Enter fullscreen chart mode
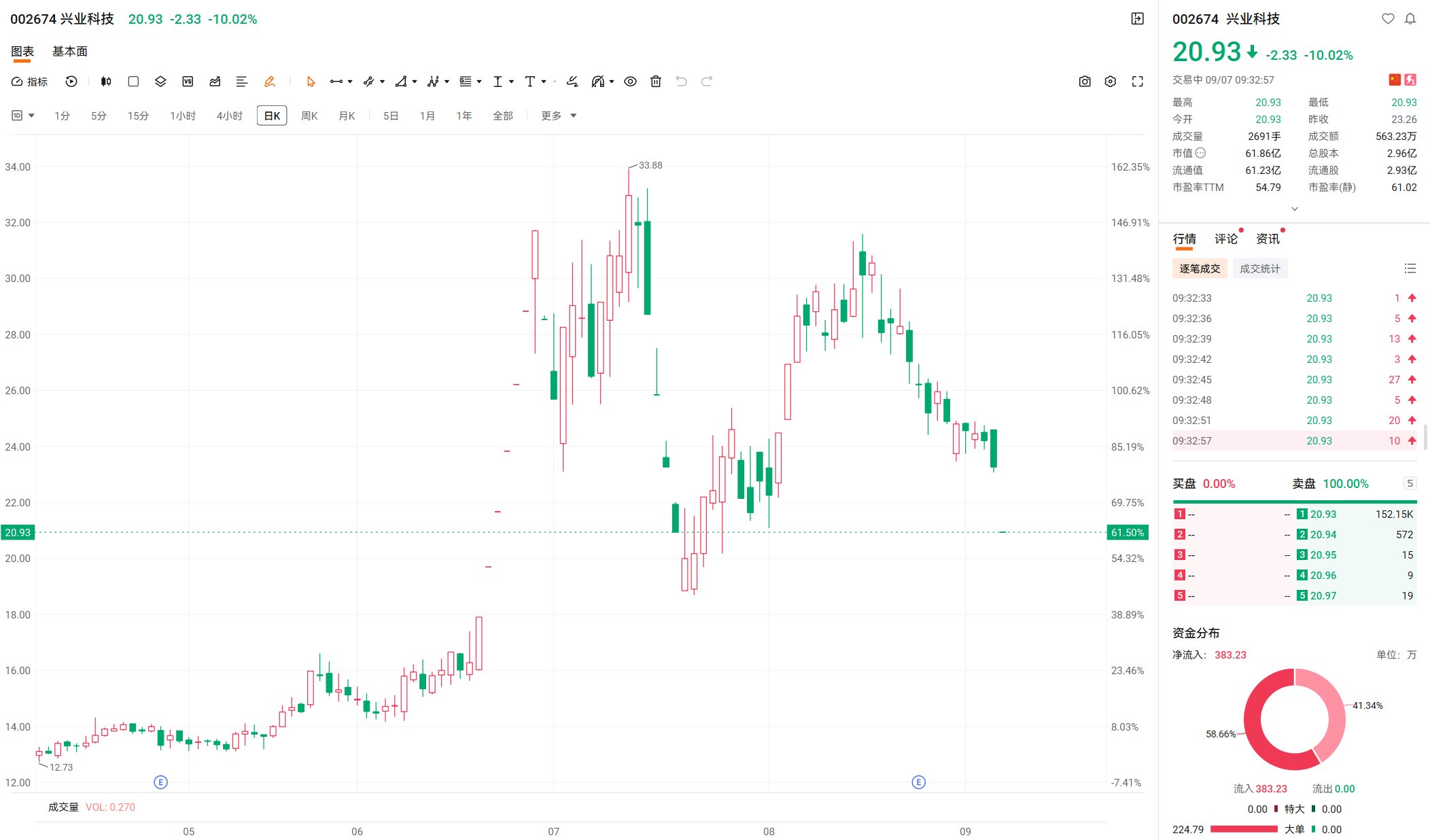Screen dimensions: 1430x840 click(1137, 82)
